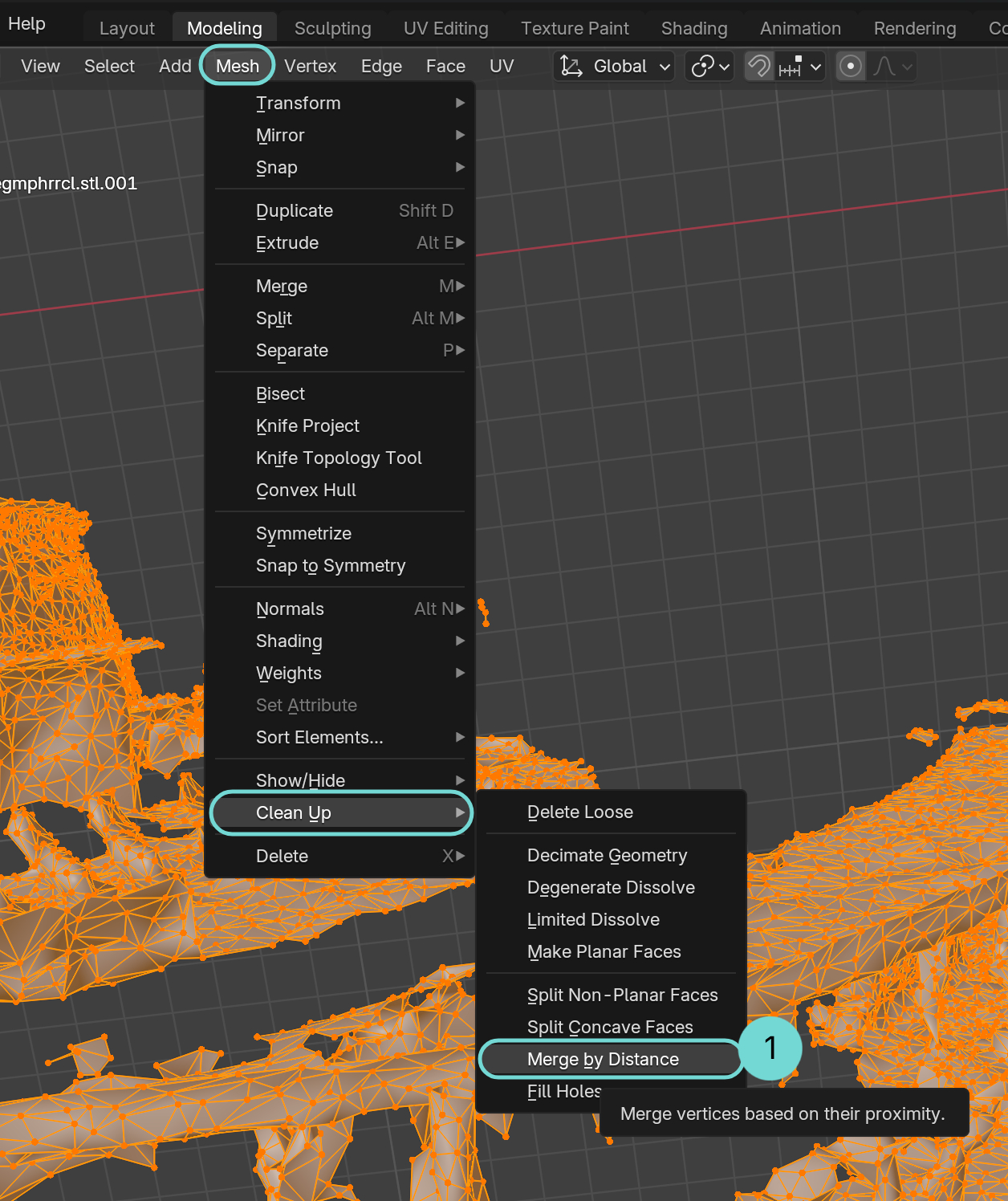Choose Decimate Geometry from the submenu
Image resolution: width=1008 pixels, height=1201 pixels.
pos(607,855)
